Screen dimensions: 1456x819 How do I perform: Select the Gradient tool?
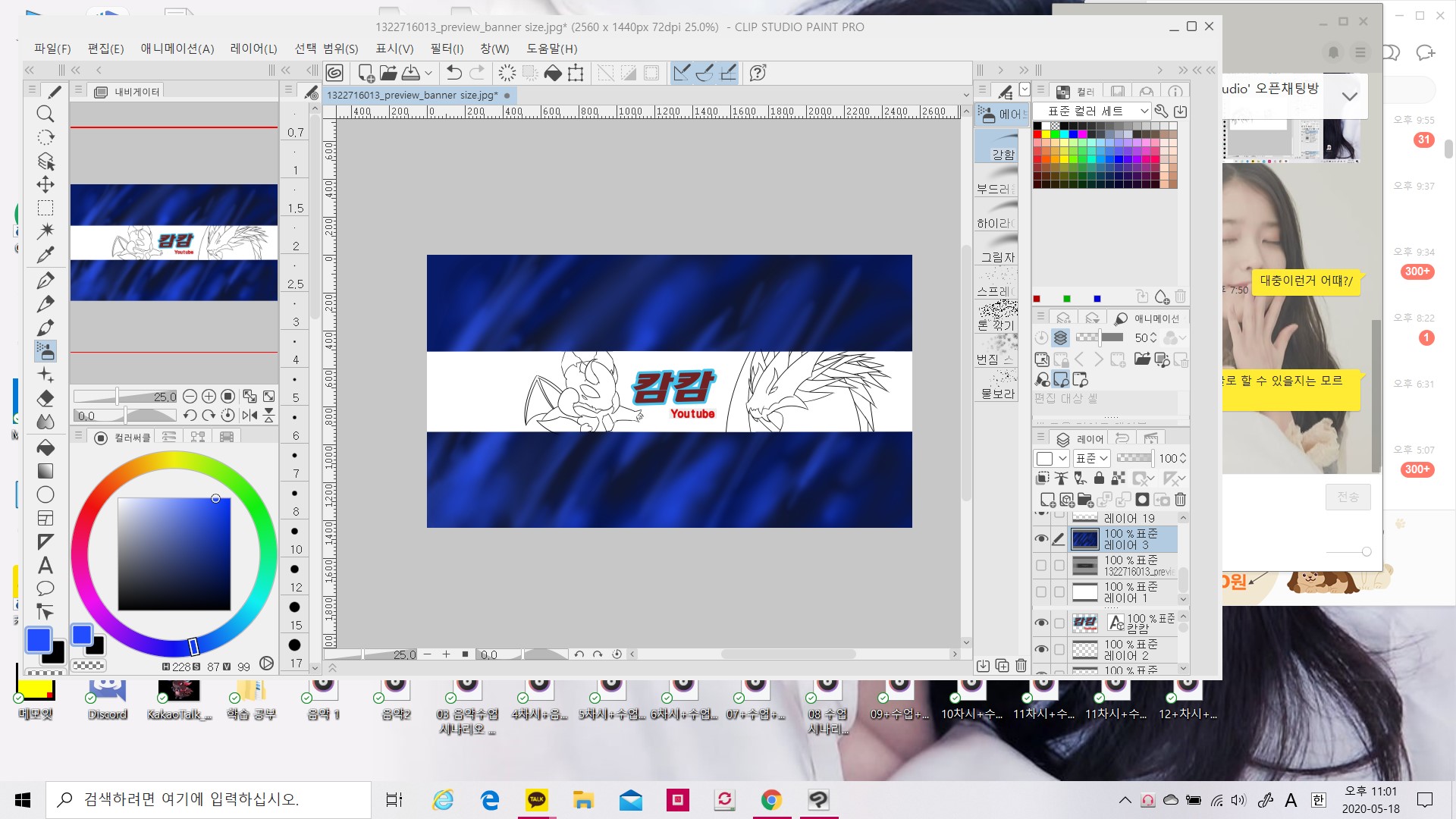pyautogui.click(x=45, y=471)
